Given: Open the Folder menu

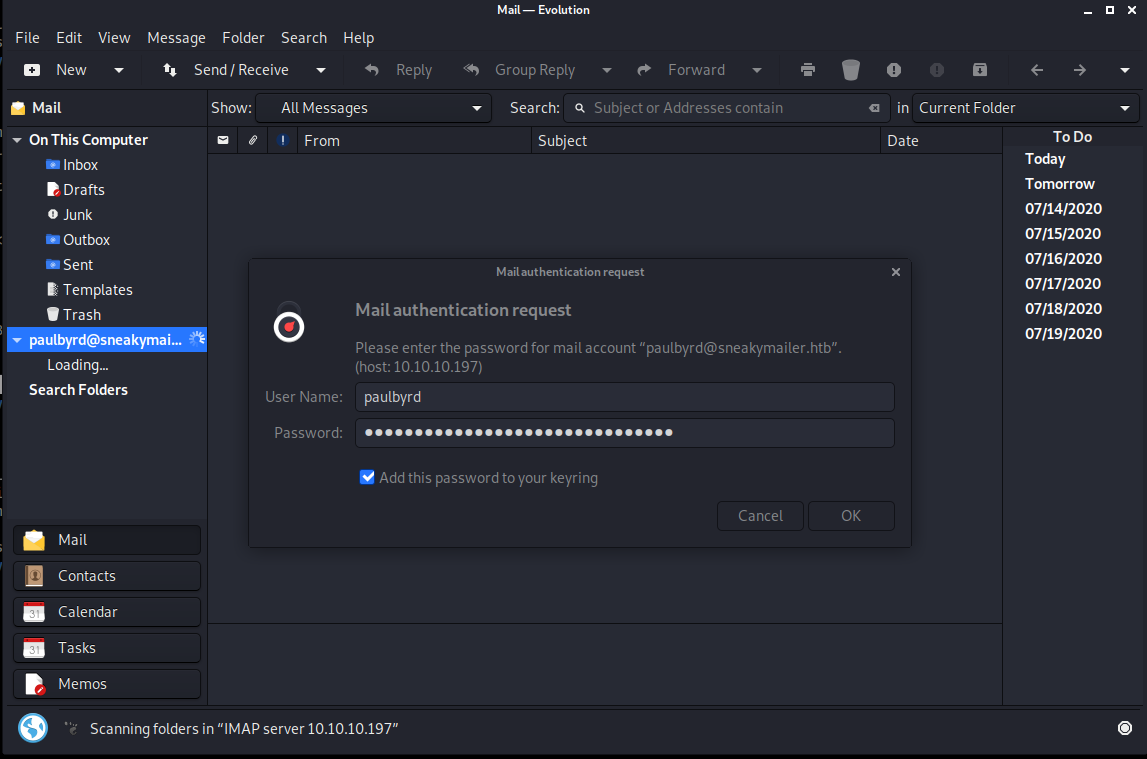Looking at the screenshot, I should [243, 37].
